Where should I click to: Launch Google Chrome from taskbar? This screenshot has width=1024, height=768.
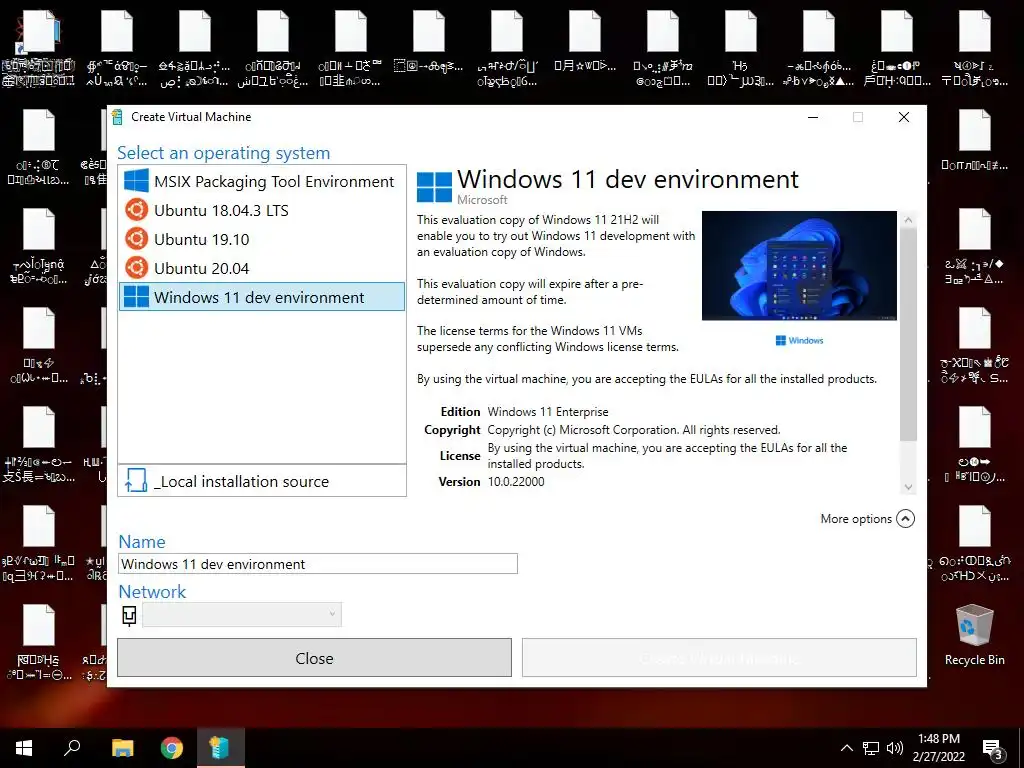[x=172, y=748]
